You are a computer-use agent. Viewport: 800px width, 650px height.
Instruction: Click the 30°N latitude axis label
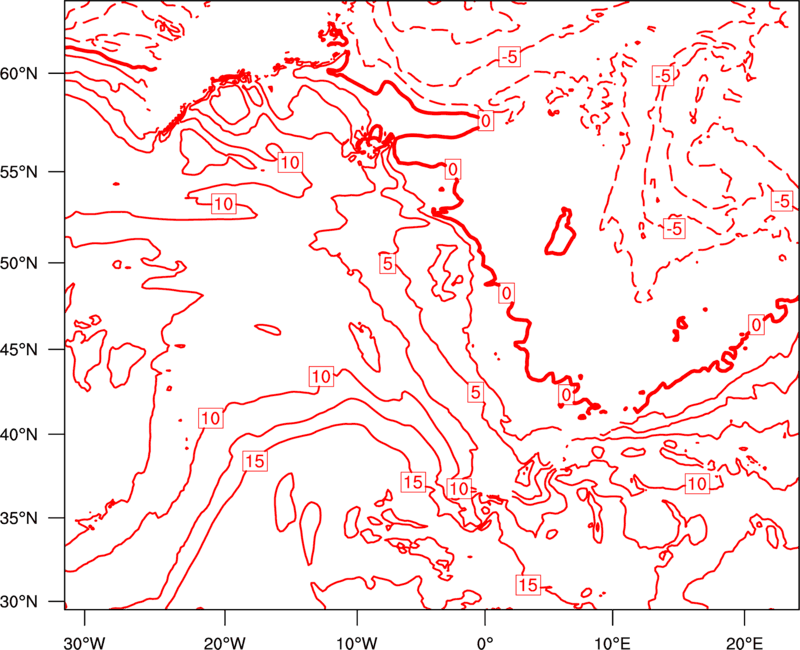19,602
